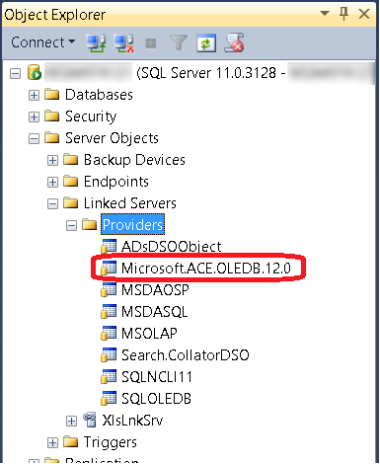The image size is (380, 464).
Task: Select the ADsDSOObject provider icon
Action: click(109, 247)
